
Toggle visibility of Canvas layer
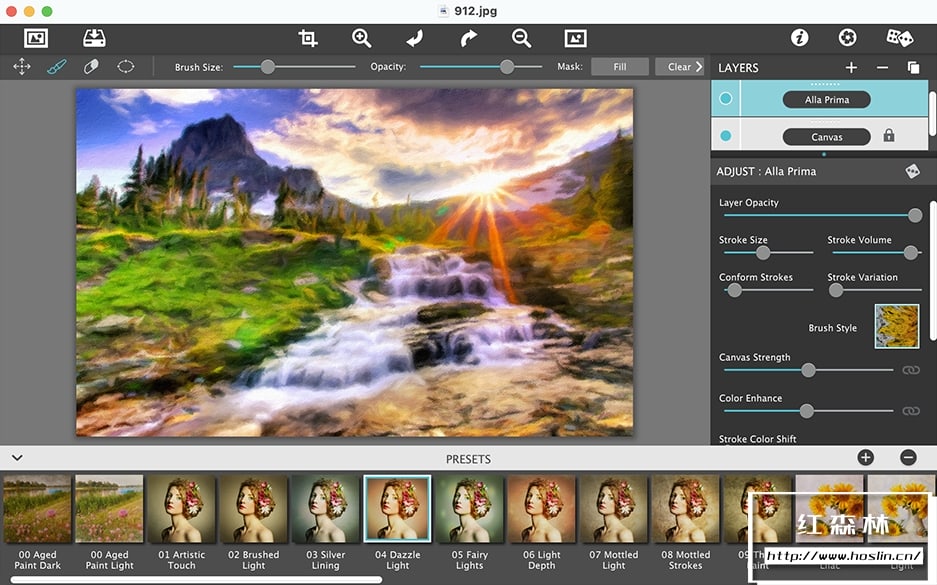click(726, 136)
